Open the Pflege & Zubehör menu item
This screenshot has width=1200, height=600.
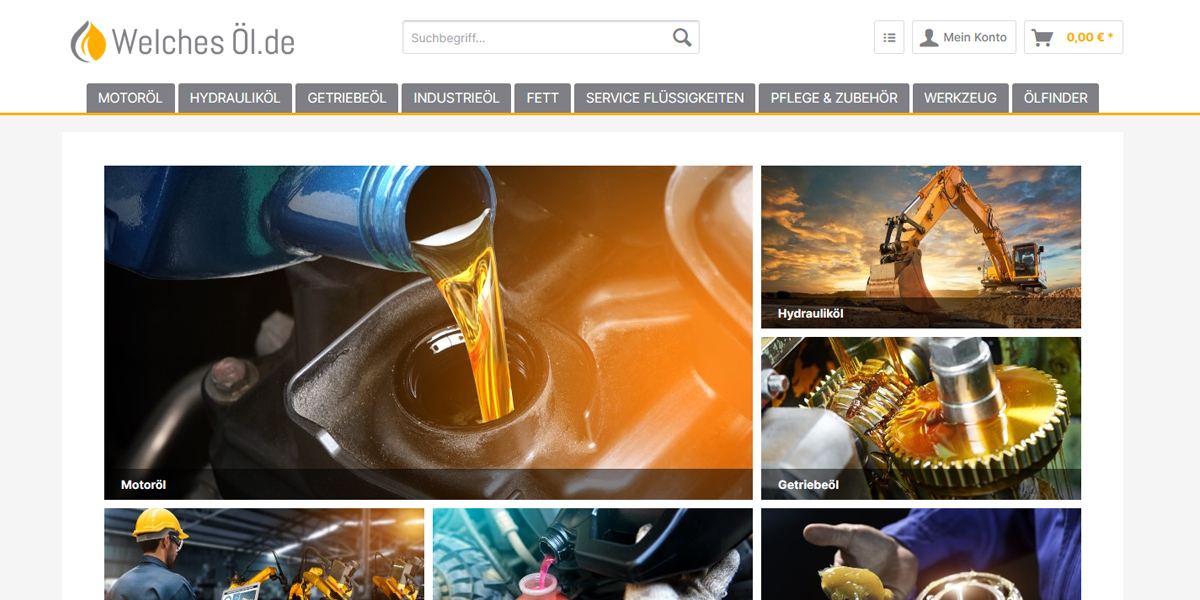(x=834, y=98)
